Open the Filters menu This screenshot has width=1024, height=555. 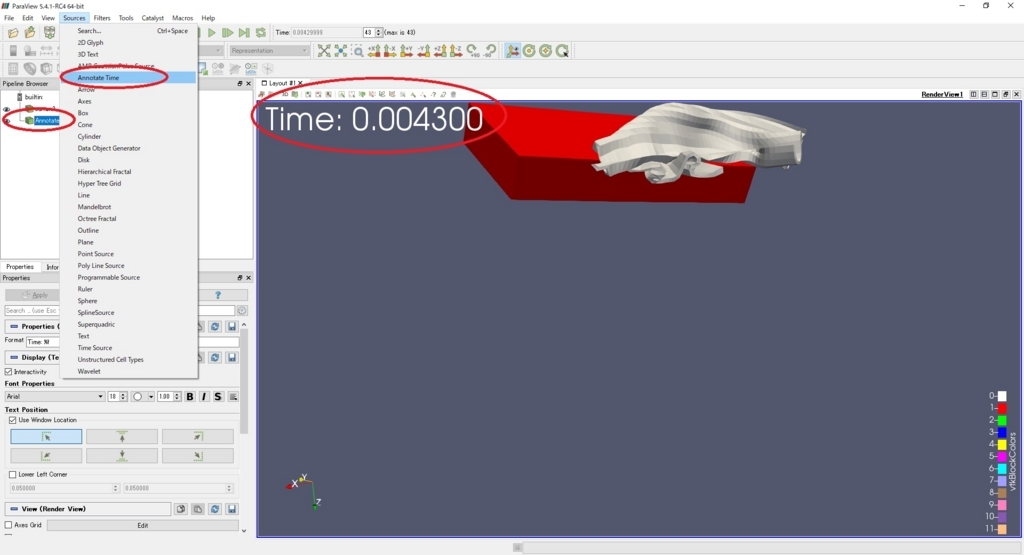coord(102,18)
